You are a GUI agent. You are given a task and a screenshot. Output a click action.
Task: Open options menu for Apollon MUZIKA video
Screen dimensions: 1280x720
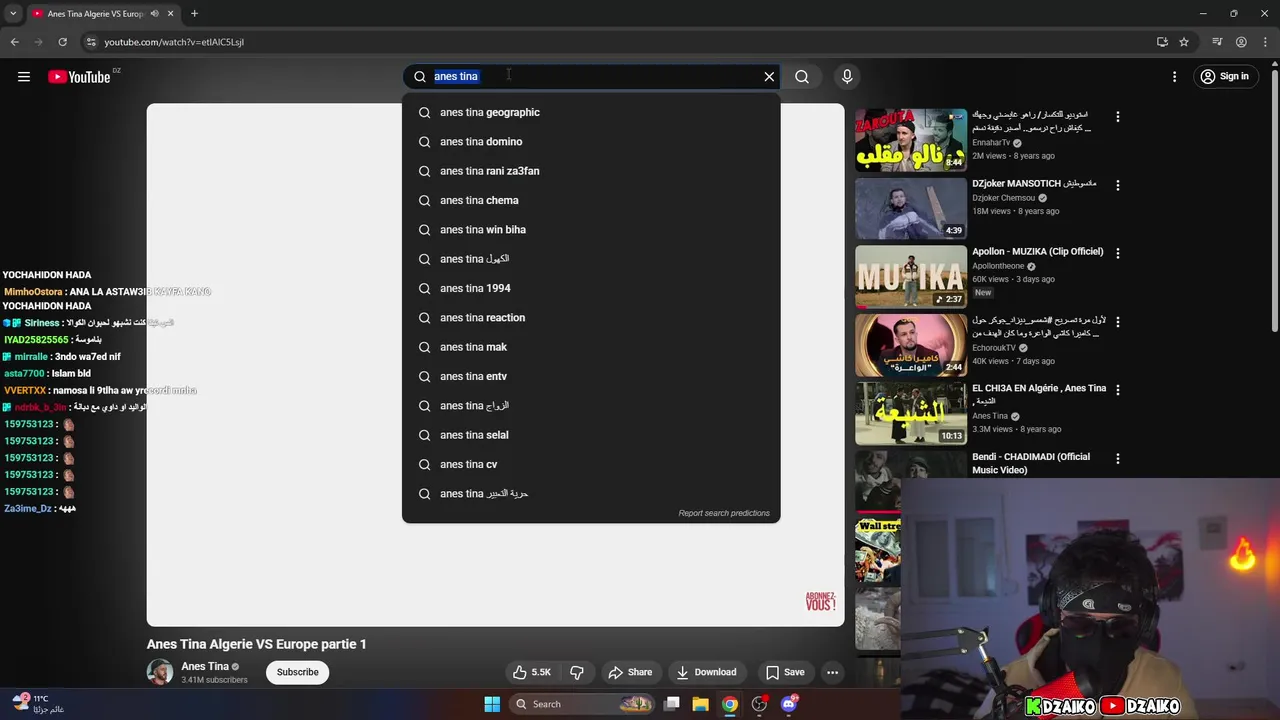(x=1118, y=253)
